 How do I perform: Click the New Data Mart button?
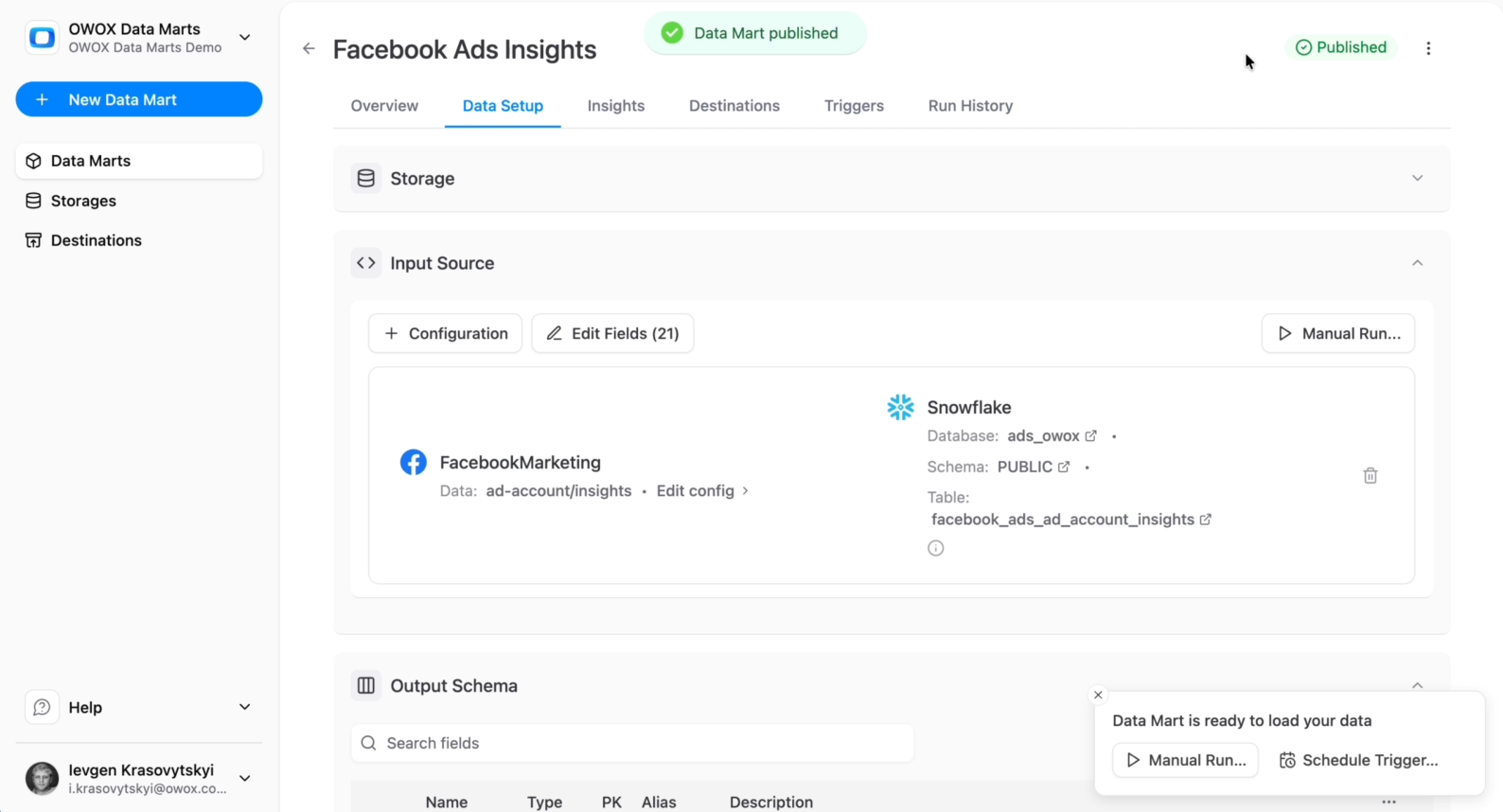point(139,99)
